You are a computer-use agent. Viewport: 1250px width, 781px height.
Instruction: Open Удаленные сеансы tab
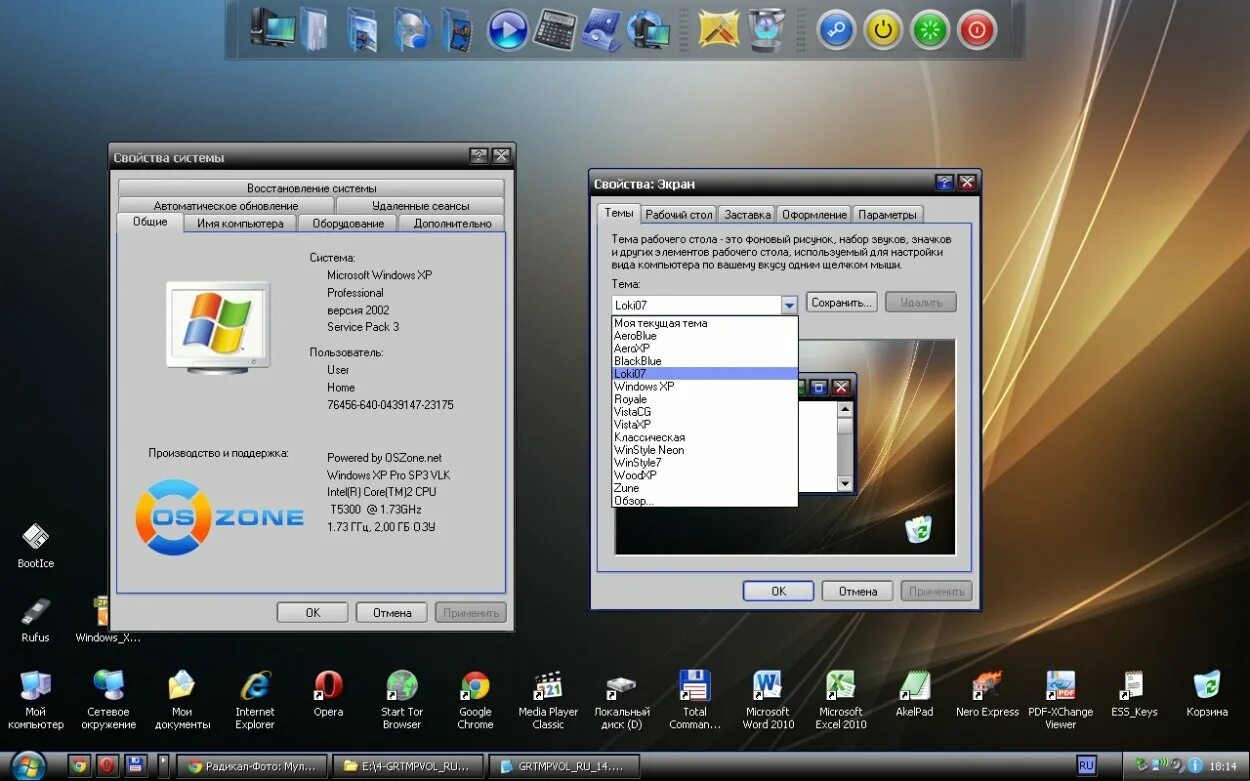pyautogui.click(x=420, y=205)
